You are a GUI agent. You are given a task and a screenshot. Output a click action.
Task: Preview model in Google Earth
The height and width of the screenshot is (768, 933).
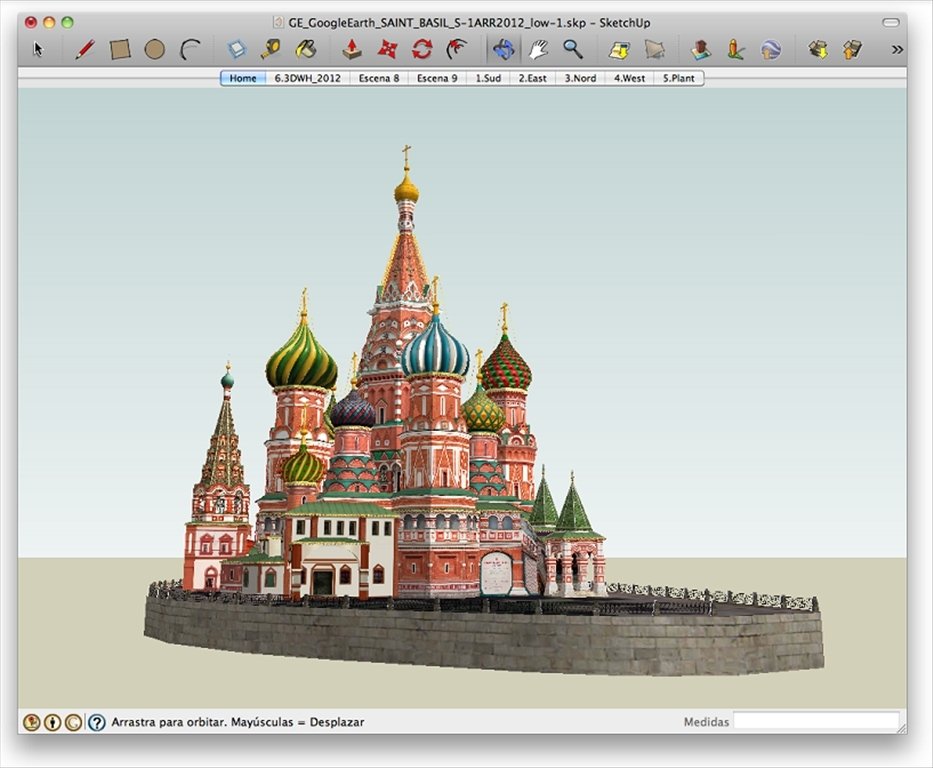point(771,49)
